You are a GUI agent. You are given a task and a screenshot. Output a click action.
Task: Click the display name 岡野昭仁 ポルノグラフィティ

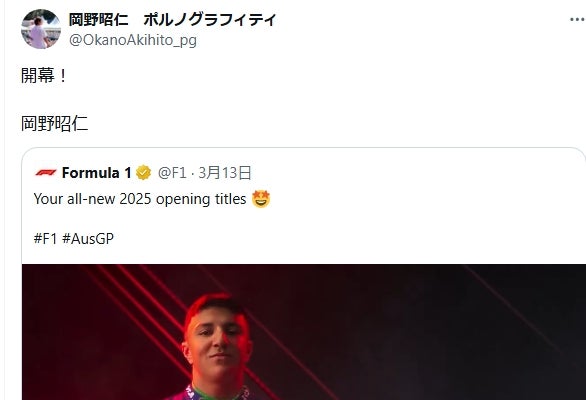click(x=172, y=19)
